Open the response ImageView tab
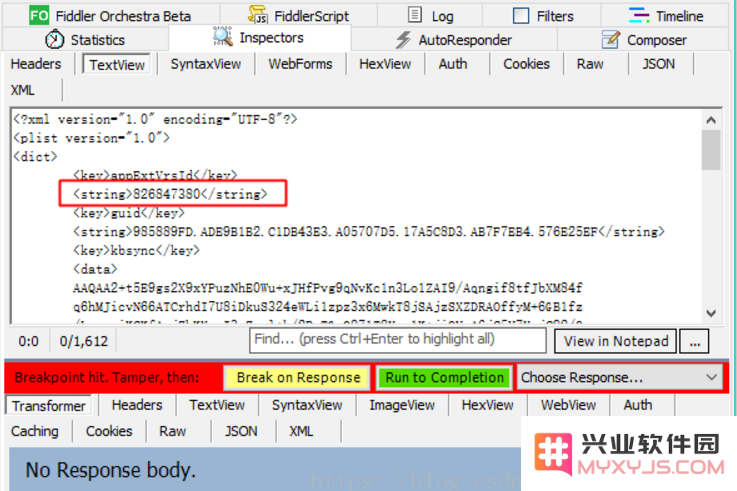The height and width of the screenshot is (491, 737). [402, 405]
